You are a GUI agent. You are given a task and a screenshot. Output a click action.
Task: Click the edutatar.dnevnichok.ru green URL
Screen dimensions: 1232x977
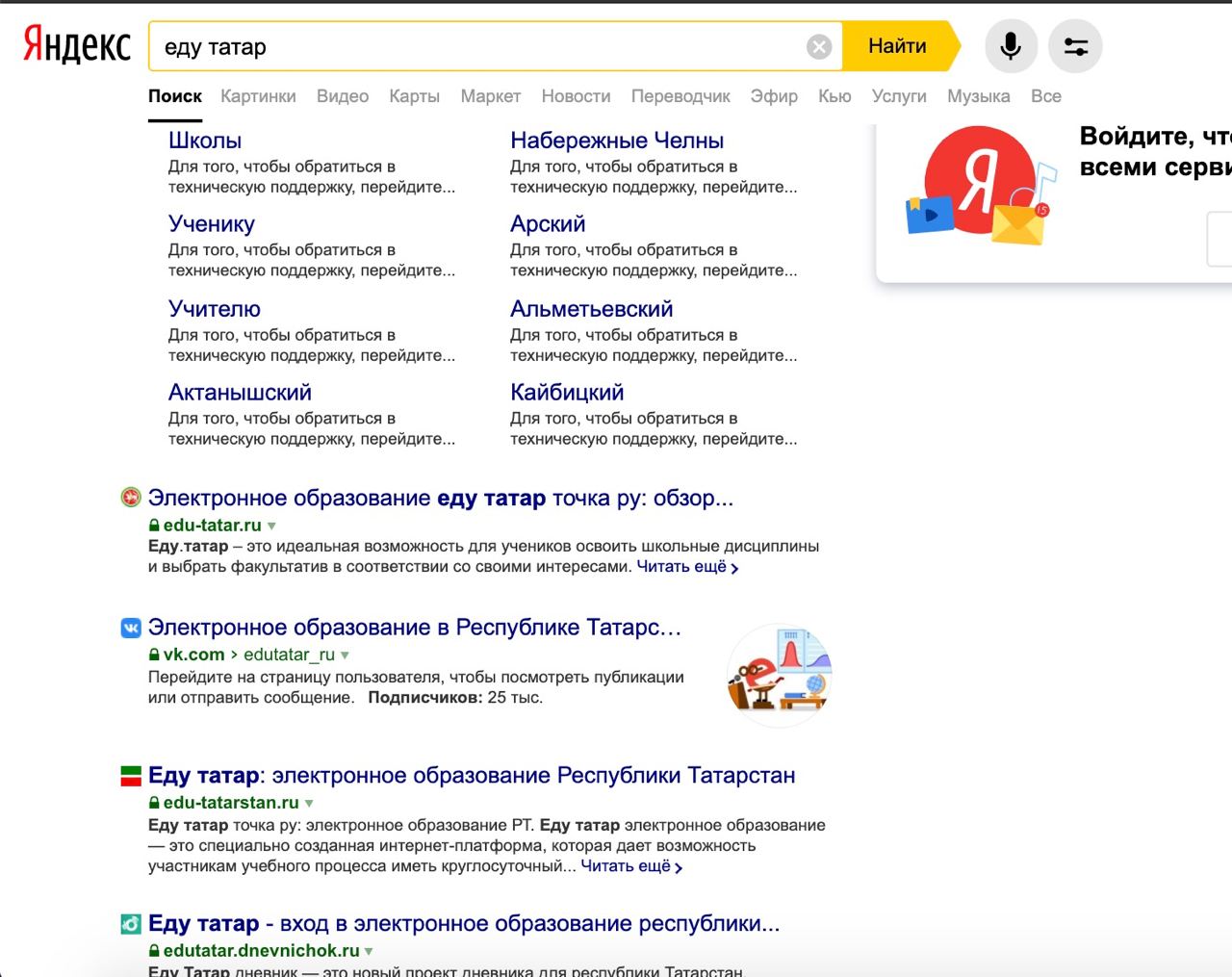[x=262, y=951]
